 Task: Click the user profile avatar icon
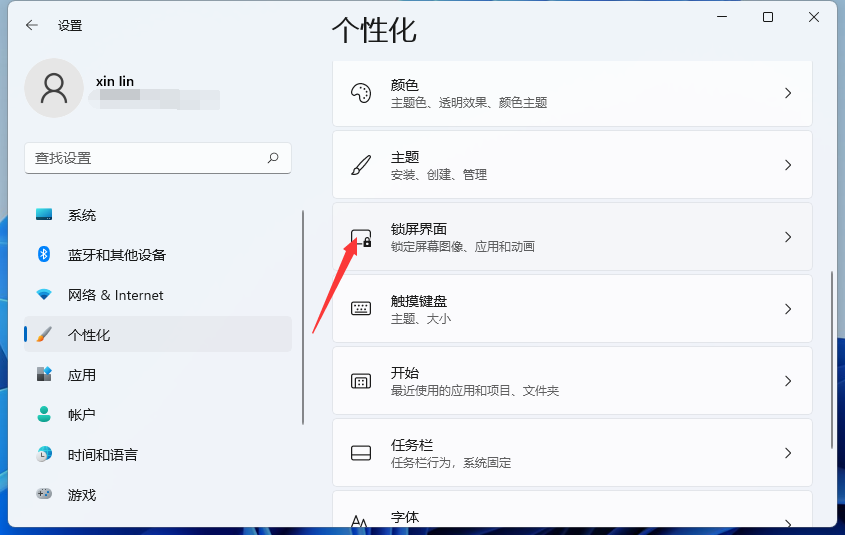[54, 88]
